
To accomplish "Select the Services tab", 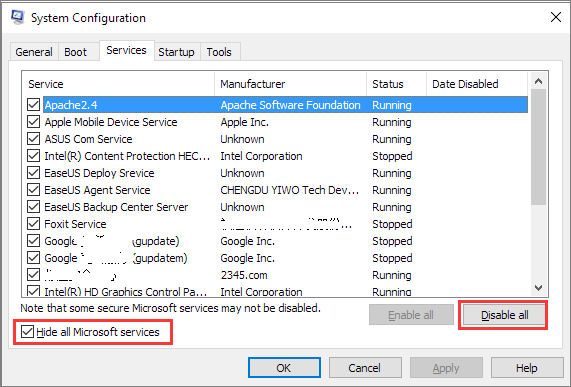I will pyautogui.click(x=126, y=50).
